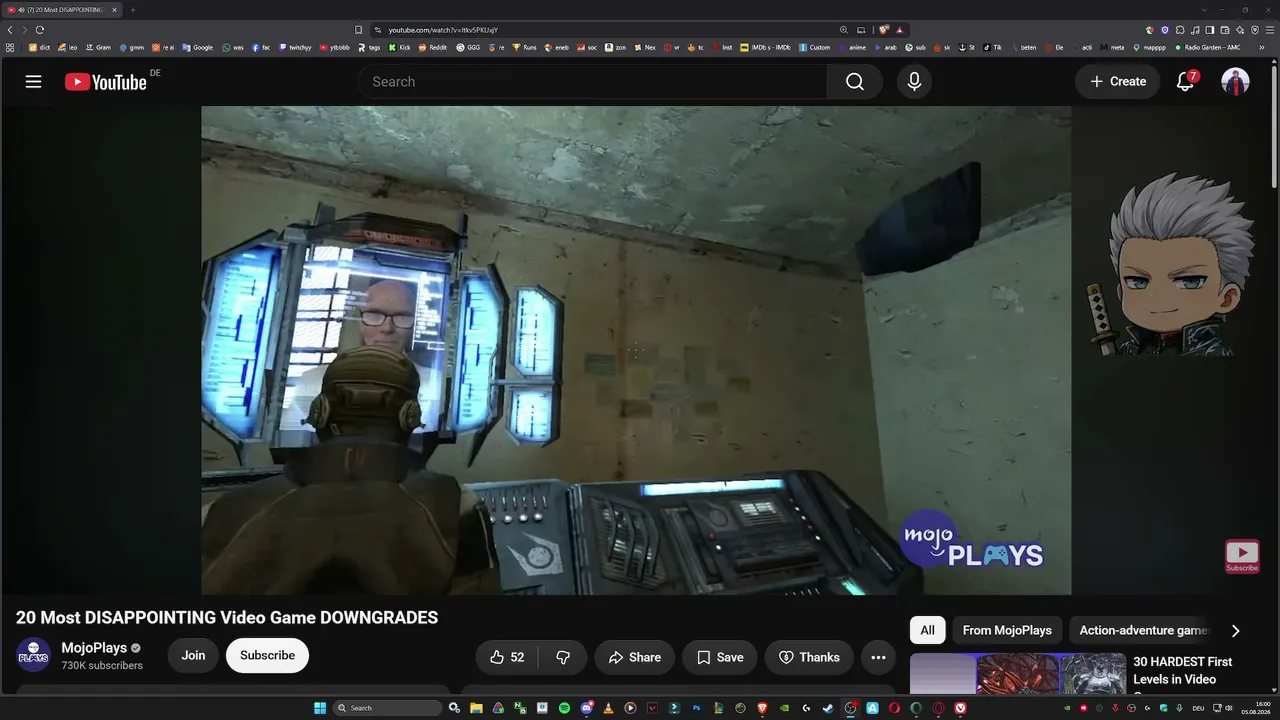
Task: Click the page vertical scrollbar
Action: (1275, 125)
